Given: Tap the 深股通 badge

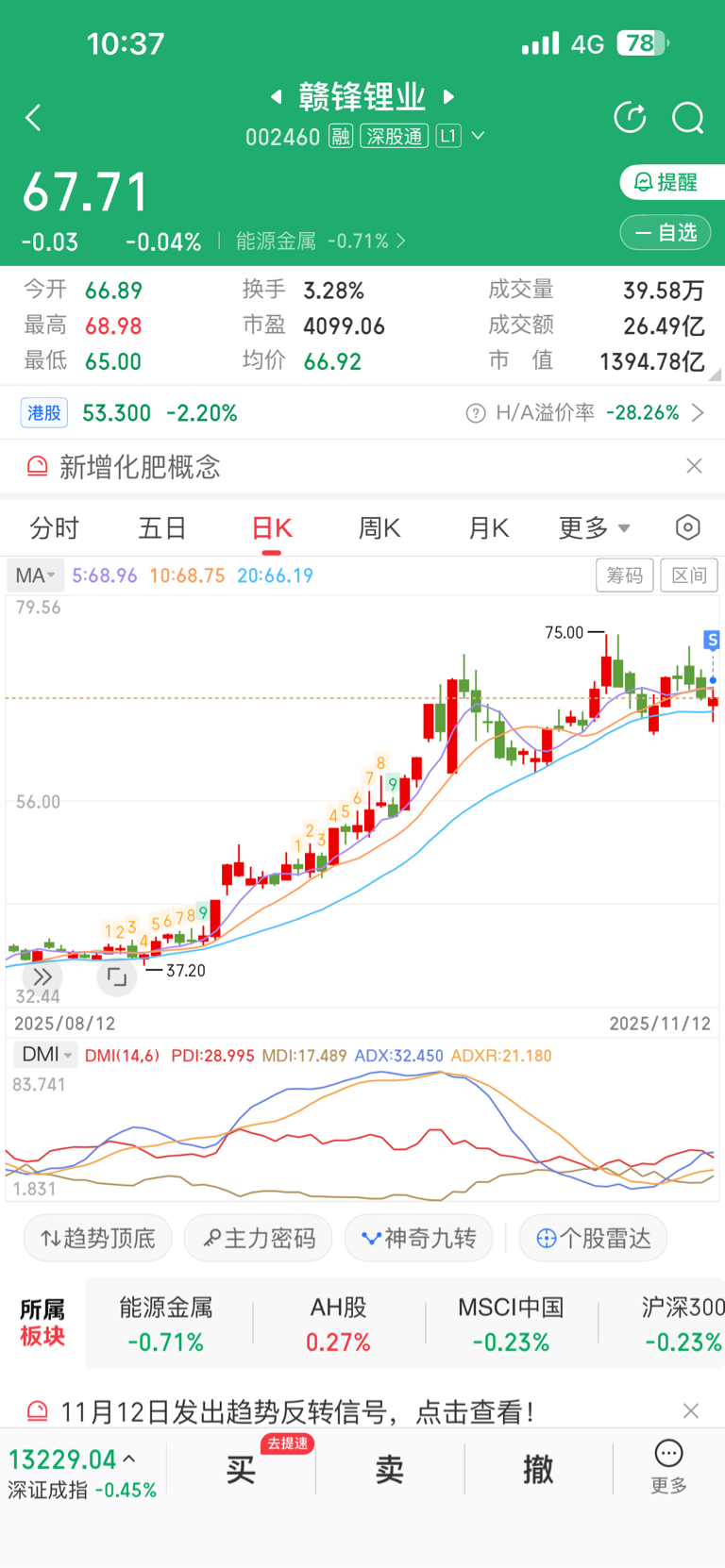Looking at the screenshot, I should click(395, 137).
